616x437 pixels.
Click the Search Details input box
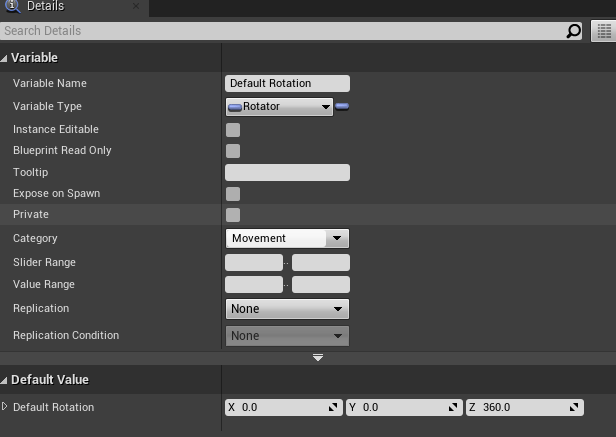click(280, 31)
